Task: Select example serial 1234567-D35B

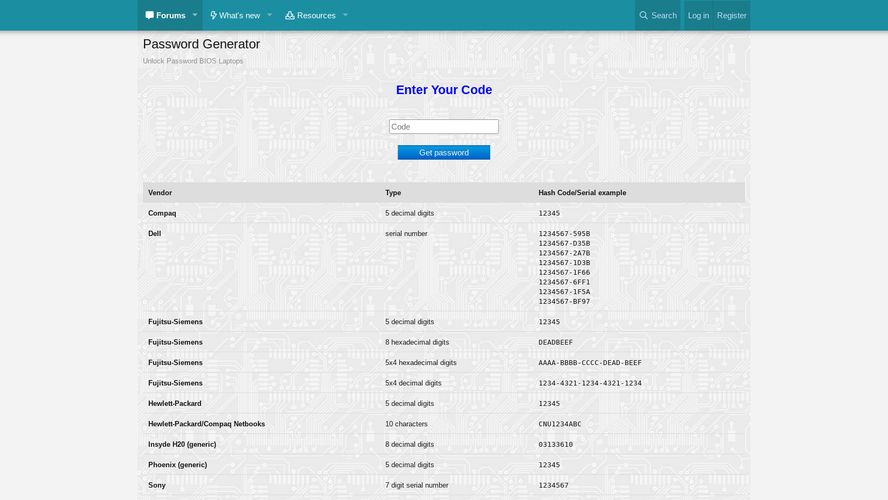Action: point(564,243)
